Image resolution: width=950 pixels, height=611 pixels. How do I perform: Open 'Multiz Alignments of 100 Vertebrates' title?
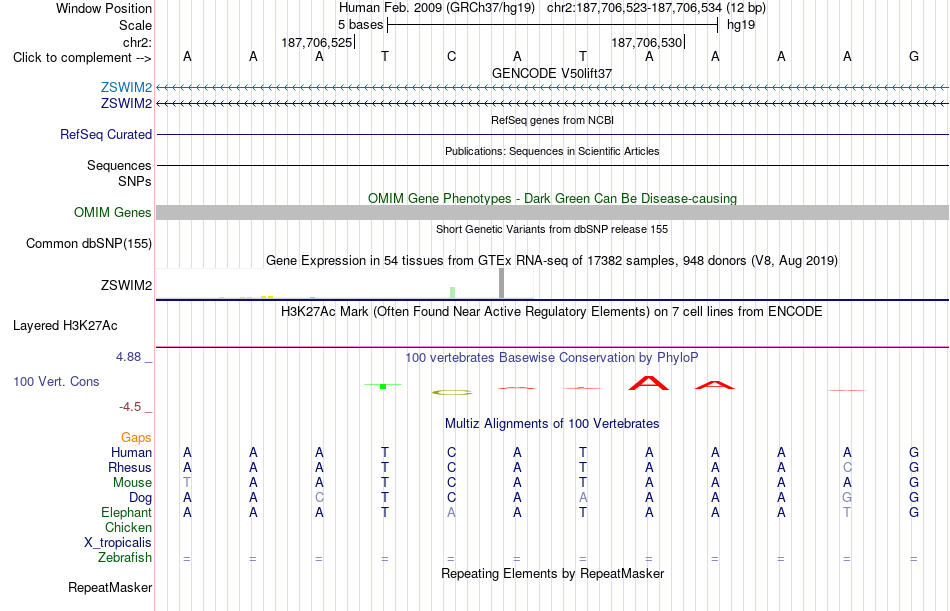point(552,424)
